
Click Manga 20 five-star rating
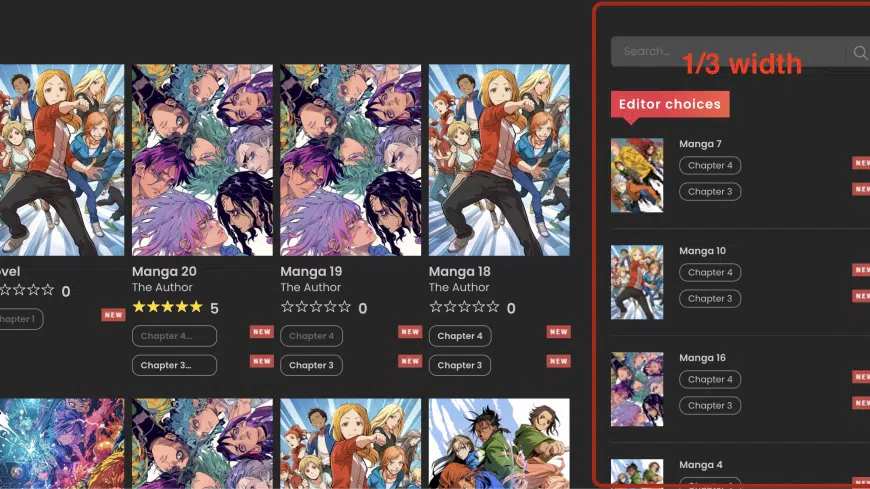[168, 307]
